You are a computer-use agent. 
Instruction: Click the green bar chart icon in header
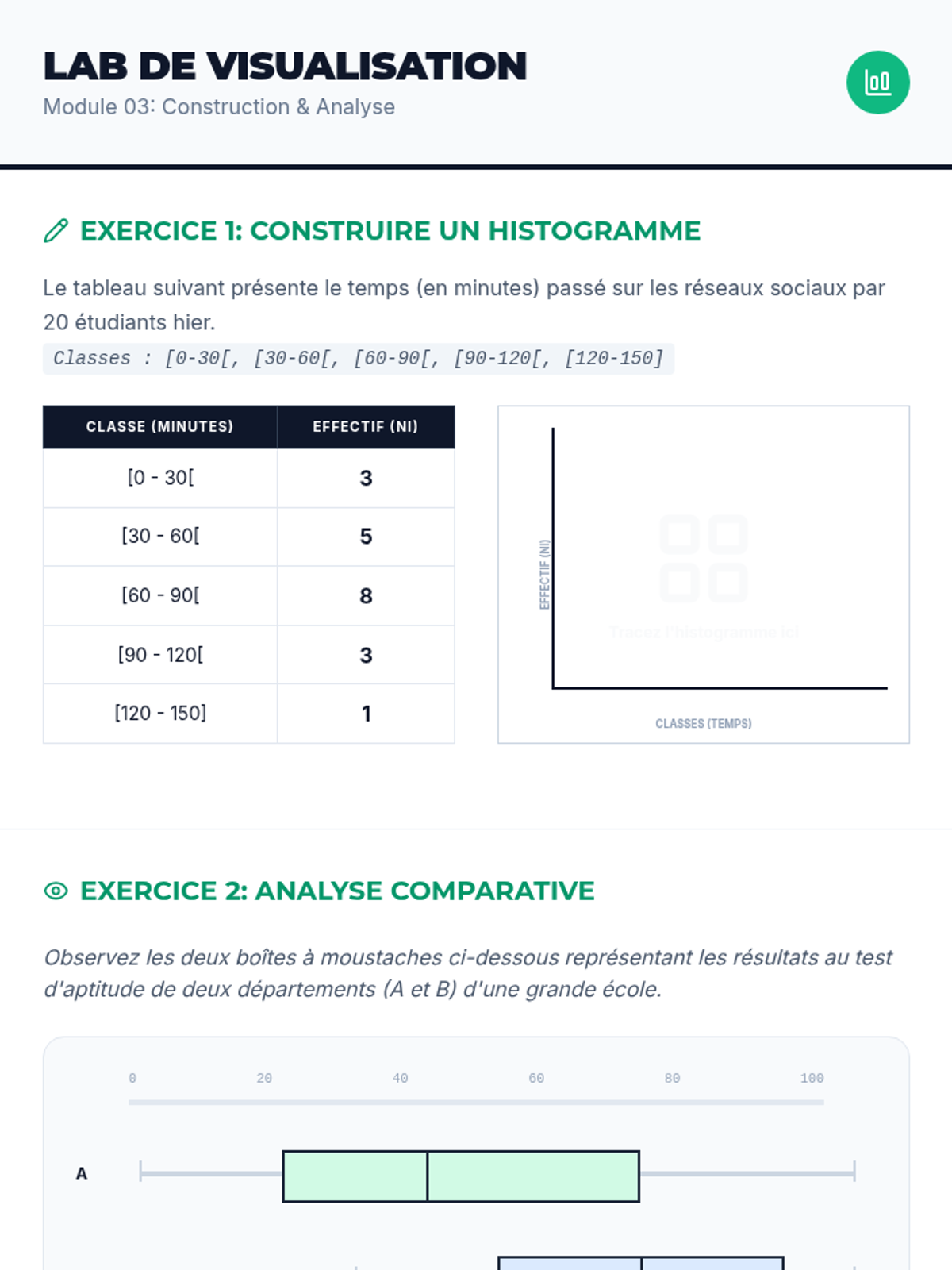coord(877,83)
